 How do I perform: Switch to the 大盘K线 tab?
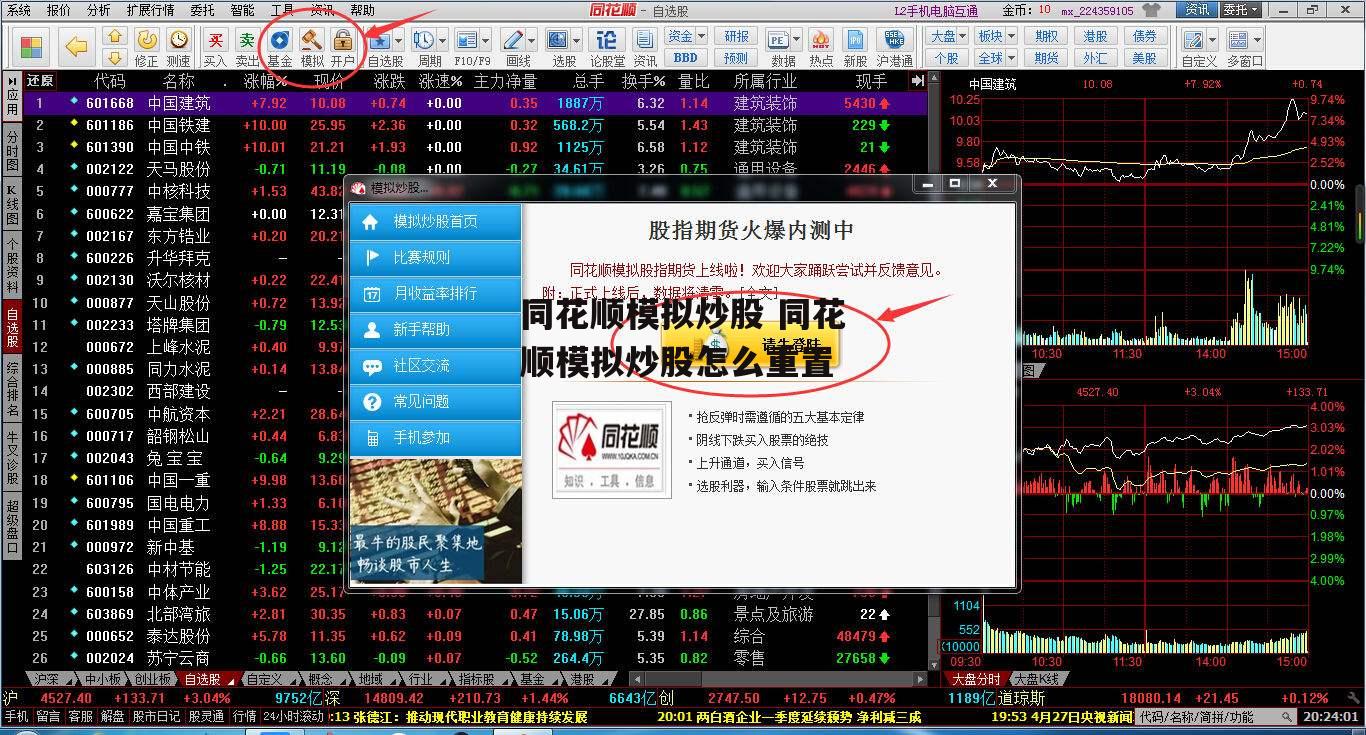click(x=1035, y=679)
